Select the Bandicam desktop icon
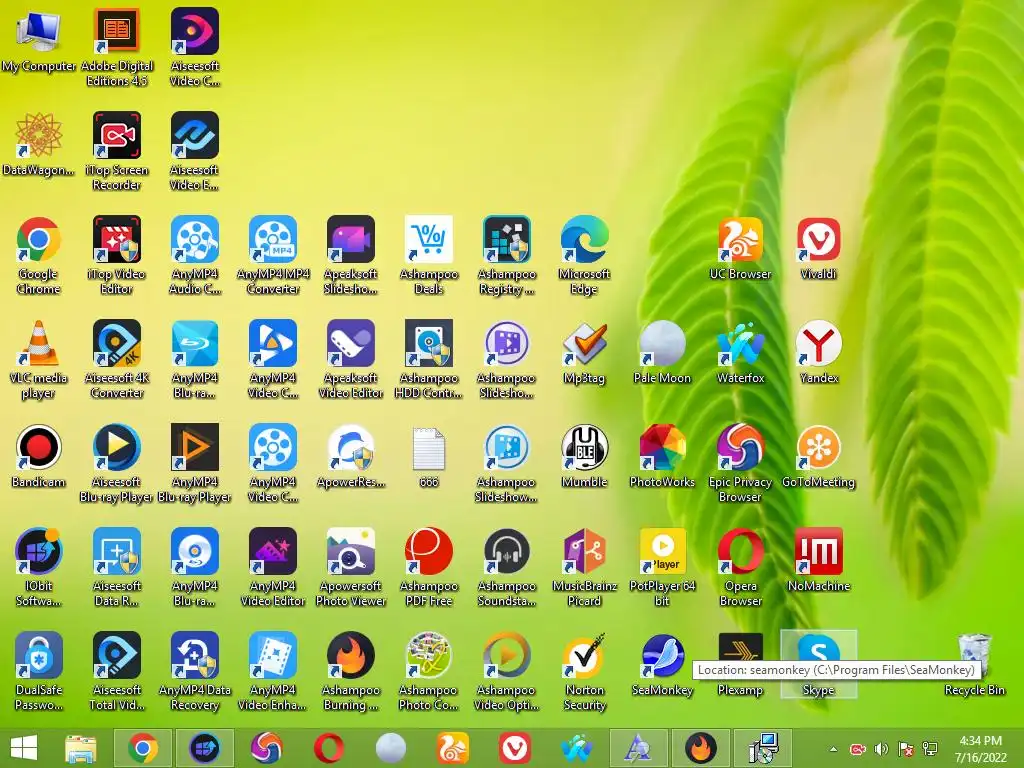The height and width of the screenshot is (768, 1024). (39, 456)
